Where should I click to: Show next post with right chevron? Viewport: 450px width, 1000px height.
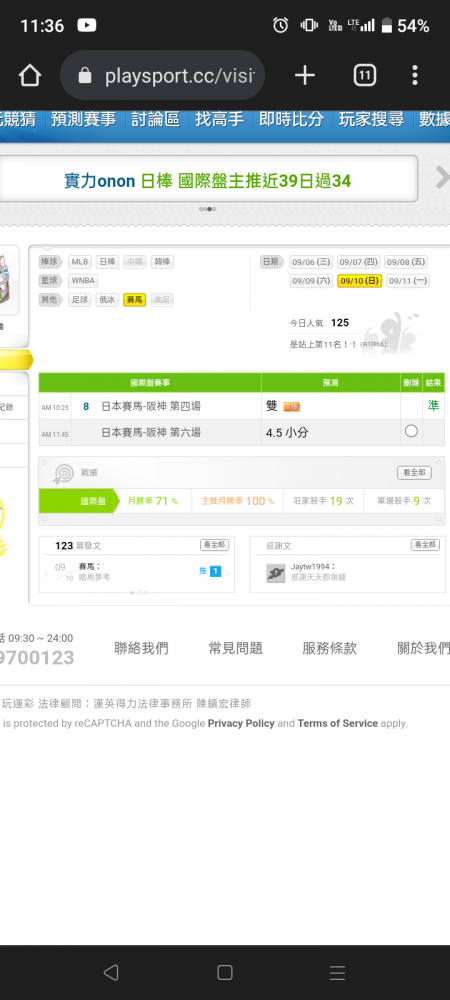coord(228,572)
